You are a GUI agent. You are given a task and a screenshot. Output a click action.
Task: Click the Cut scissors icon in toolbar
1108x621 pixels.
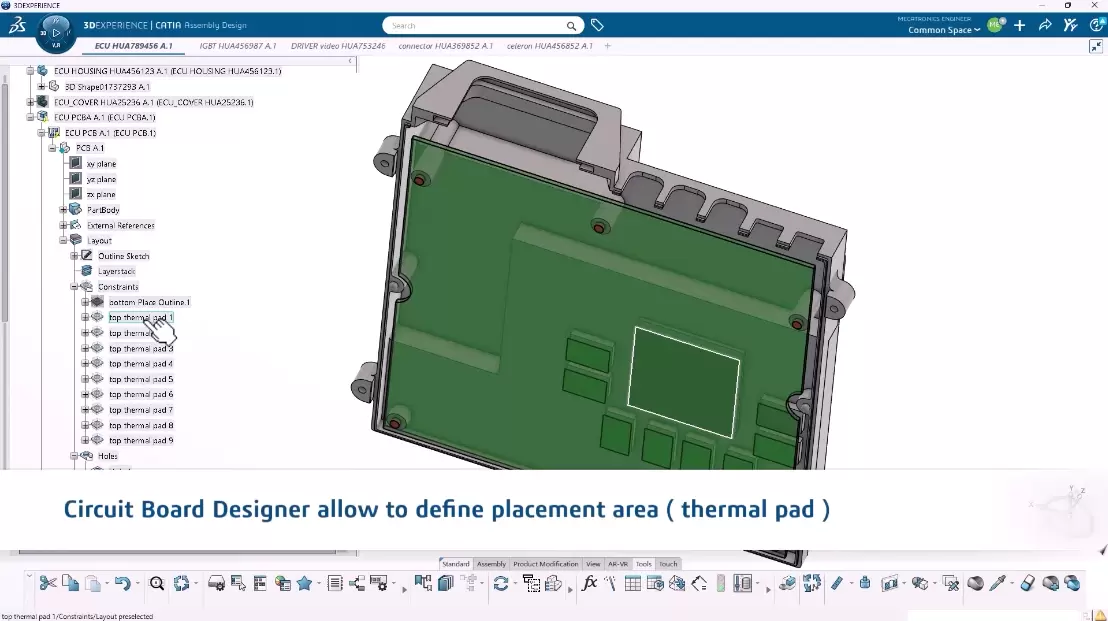click(x=48, y=583)
